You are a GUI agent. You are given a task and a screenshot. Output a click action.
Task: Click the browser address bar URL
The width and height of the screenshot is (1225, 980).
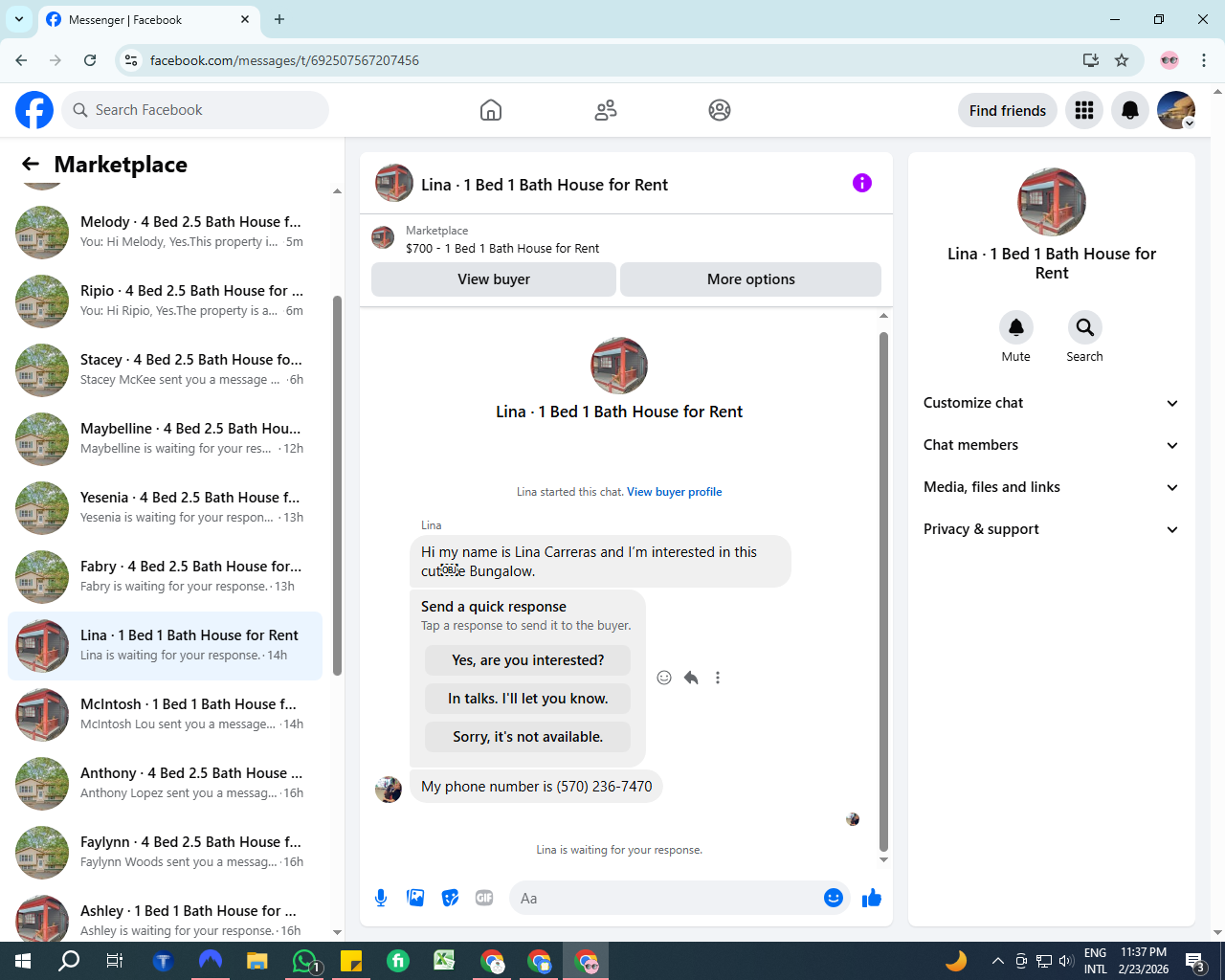pyautogui.click(x=284, y=60)
